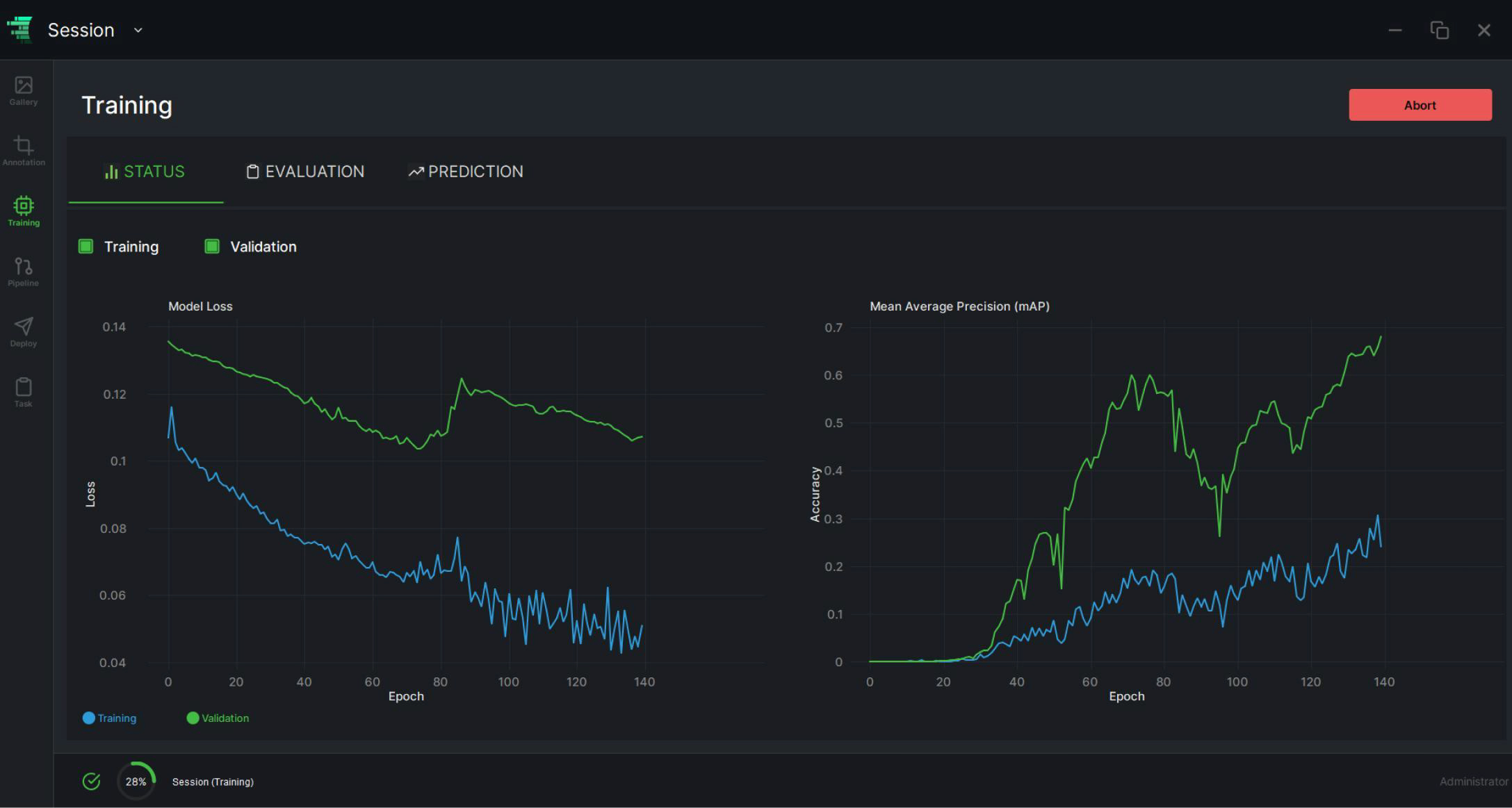Open the Task clipboard icon
This screenshot has width=1512, height=808.
pos(24,393)
